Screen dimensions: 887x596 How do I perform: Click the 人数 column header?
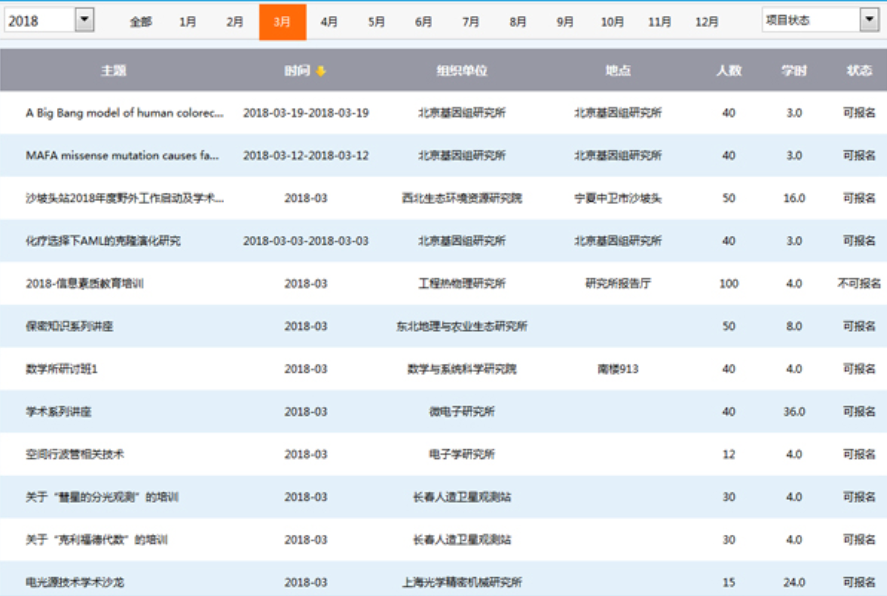coord(728,71)
